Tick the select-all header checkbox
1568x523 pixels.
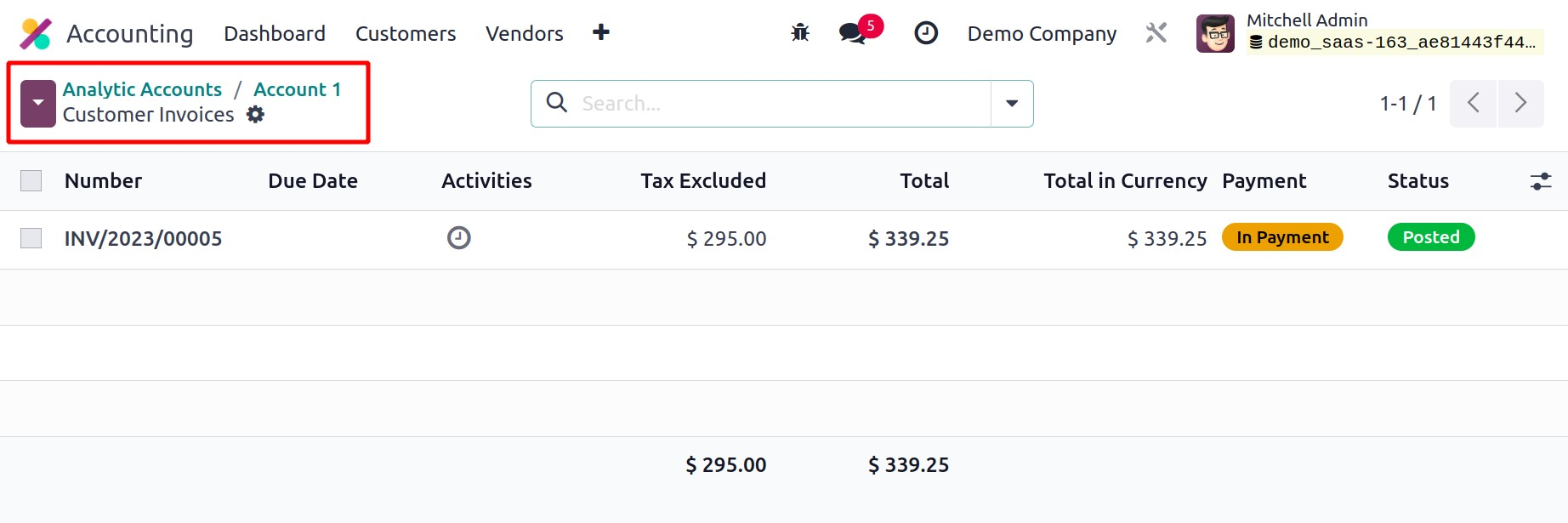tap(31, 181)
